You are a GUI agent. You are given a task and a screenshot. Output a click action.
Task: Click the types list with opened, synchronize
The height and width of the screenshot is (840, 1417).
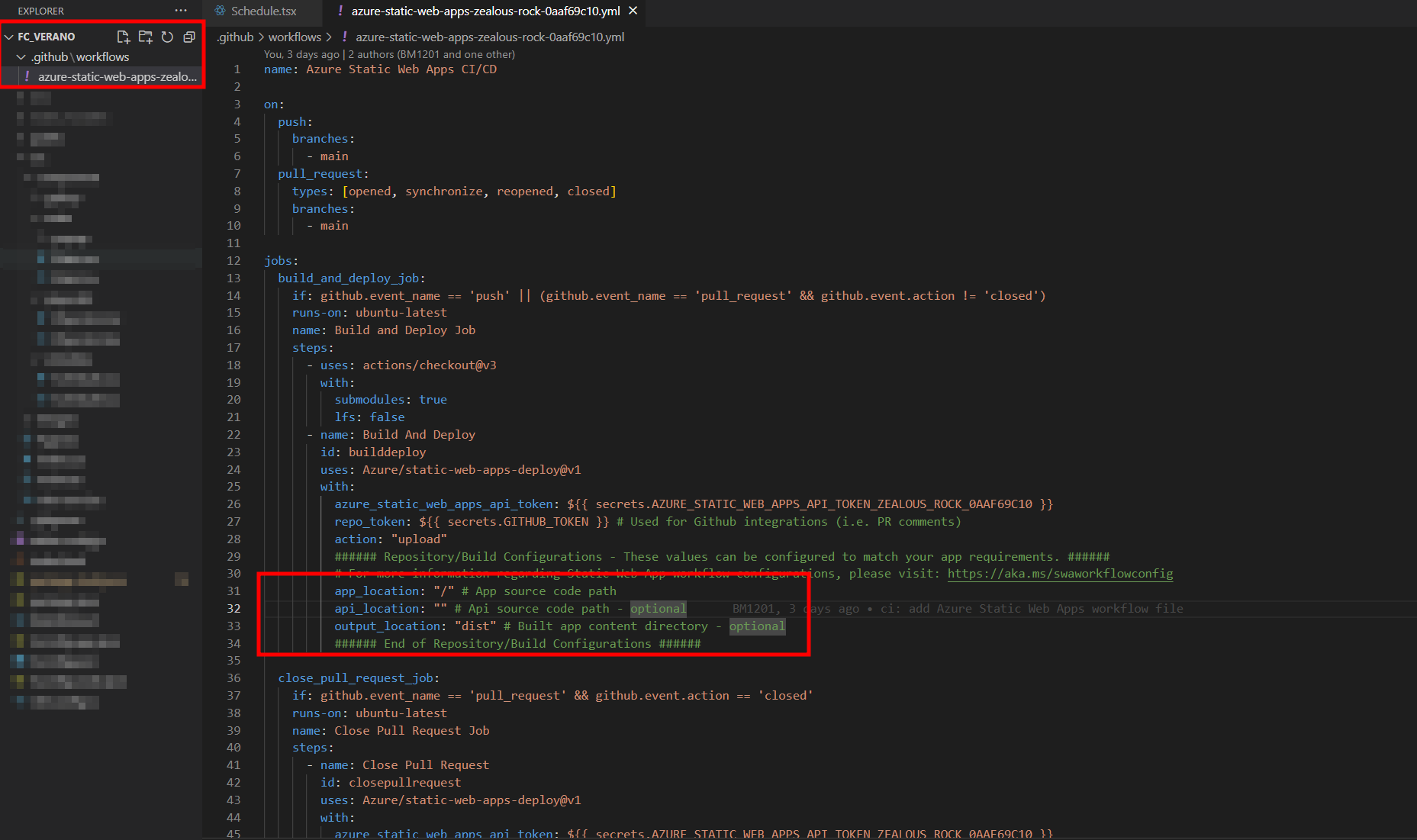478,191
